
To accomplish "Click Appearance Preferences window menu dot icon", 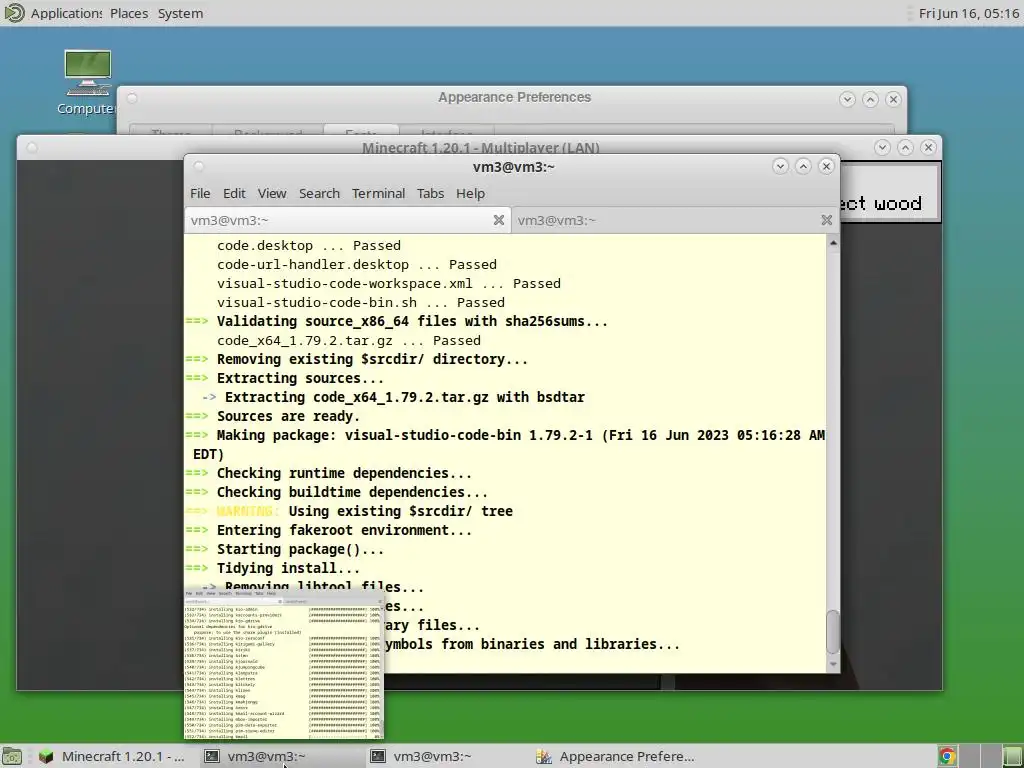I will 132,99.
